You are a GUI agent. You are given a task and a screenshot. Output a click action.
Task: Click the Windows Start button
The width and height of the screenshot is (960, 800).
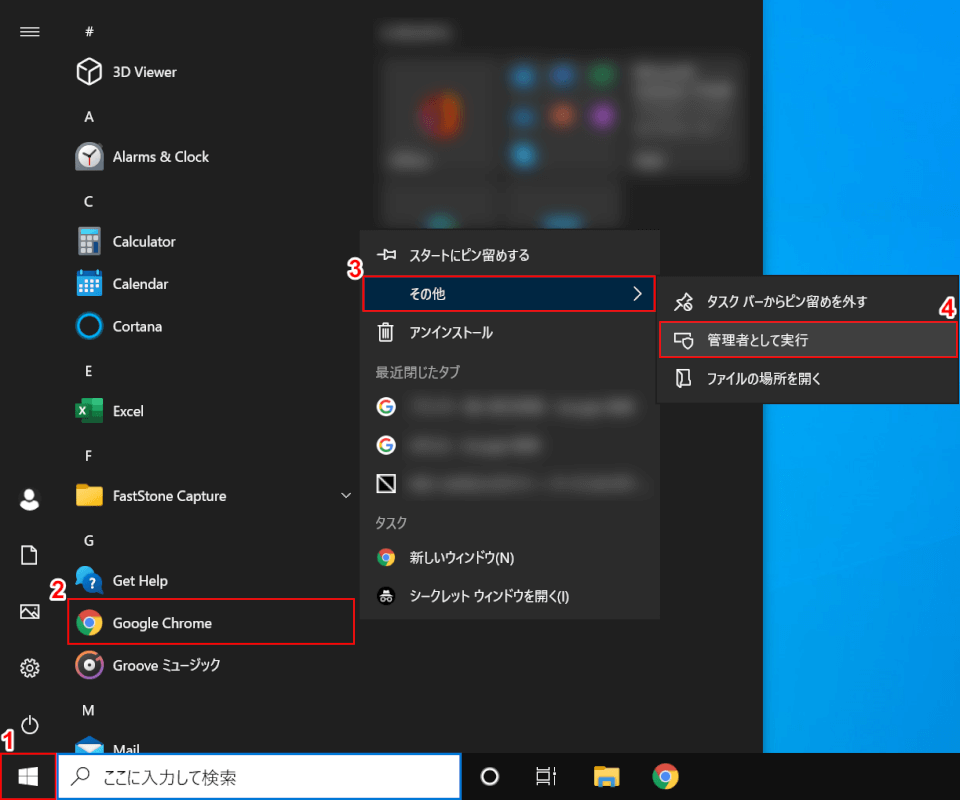point(28,776)
